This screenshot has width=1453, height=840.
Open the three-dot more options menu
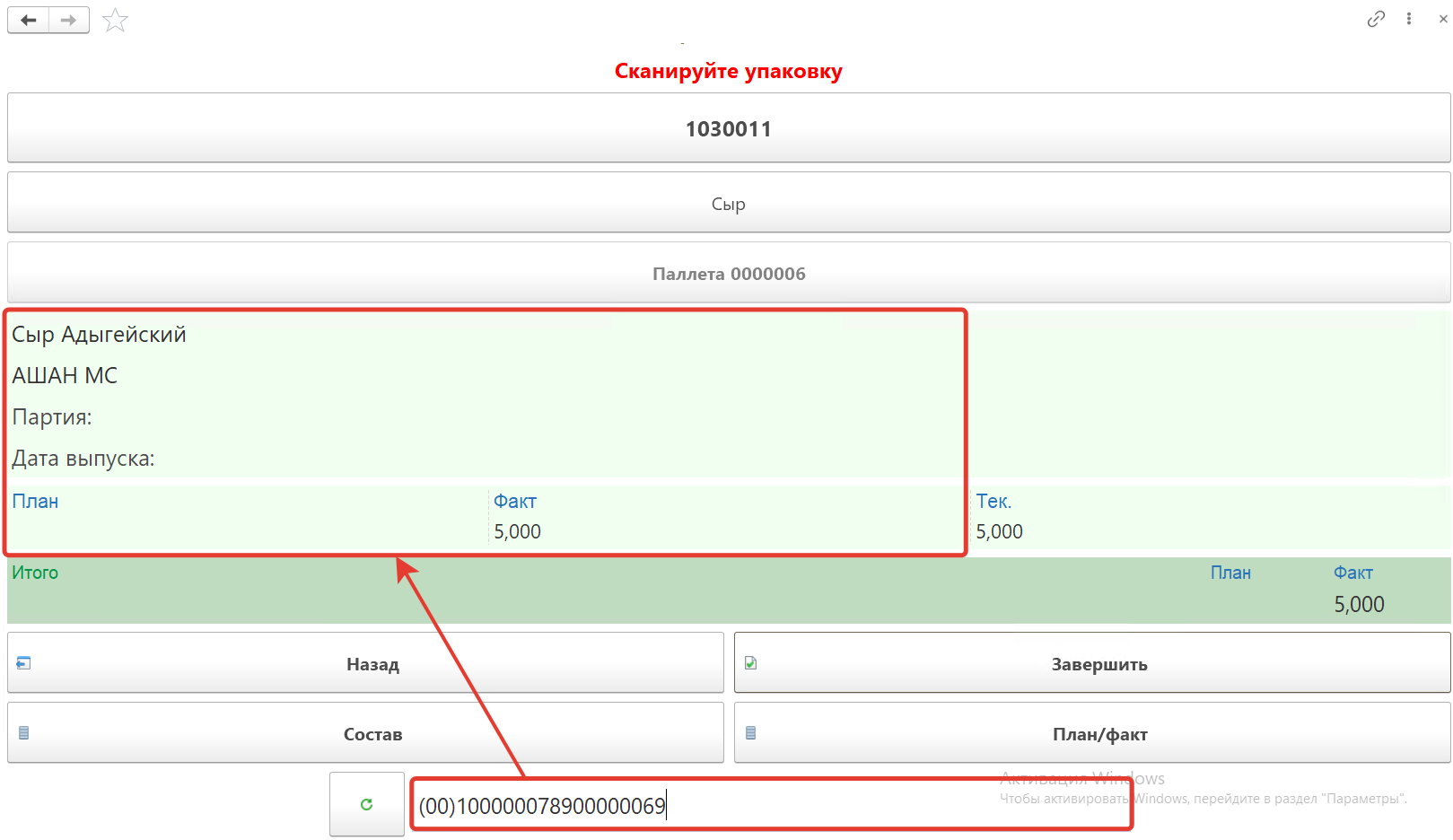1409,19
